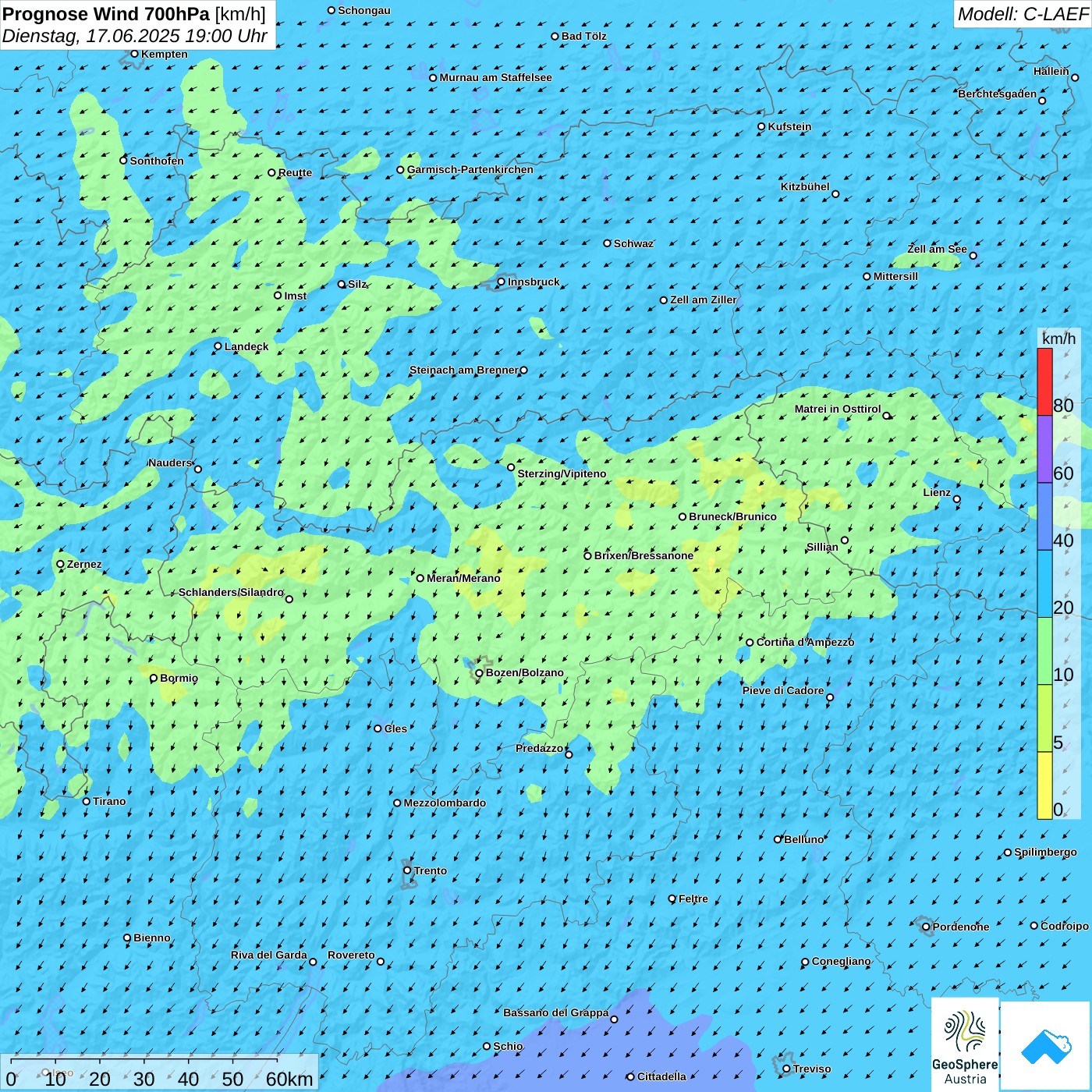
Task: Click the Garmisch-Partenkirchen marker
Action: pos(400,169)
